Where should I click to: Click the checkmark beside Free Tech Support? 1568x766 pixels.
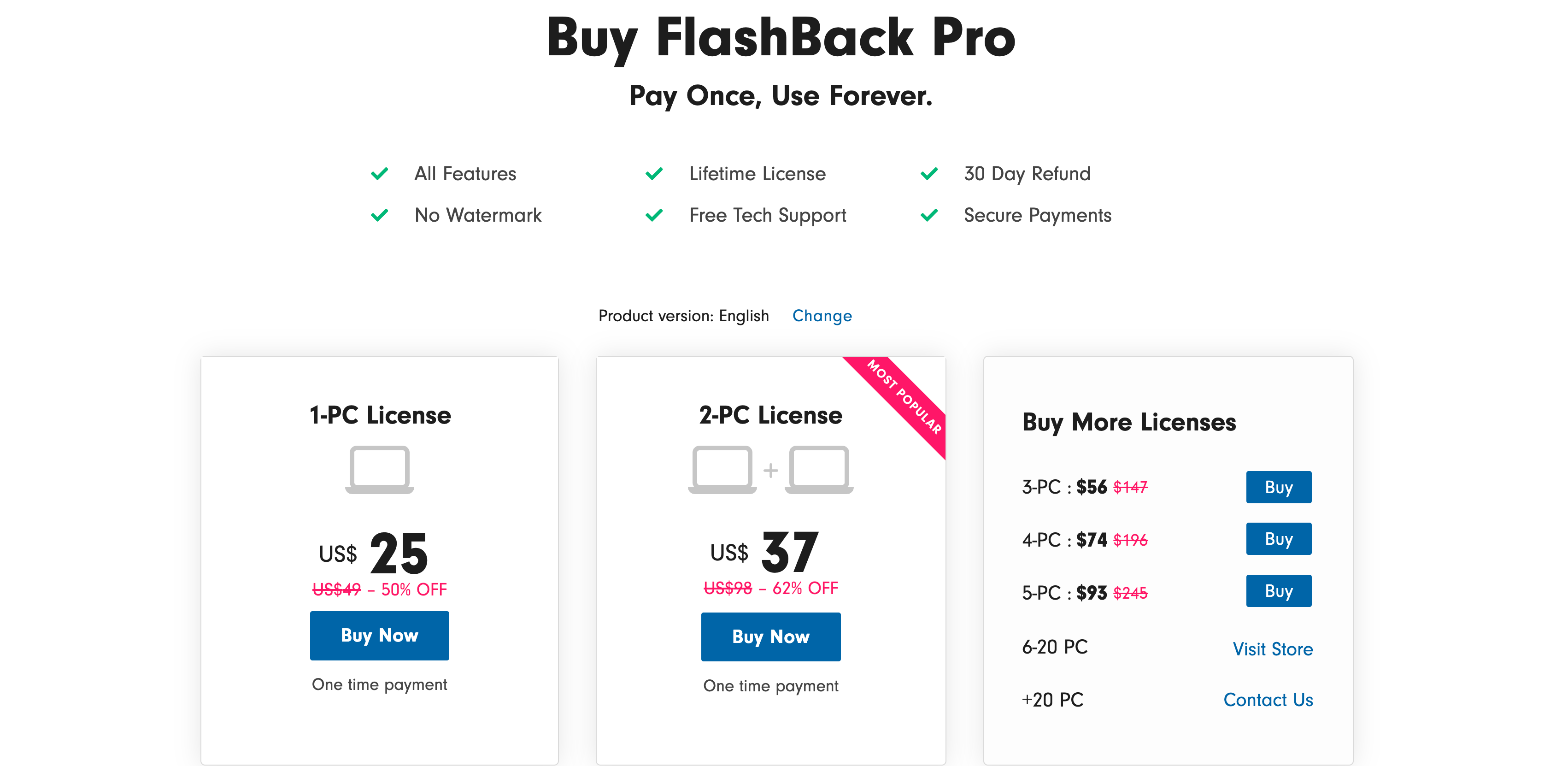654,215
